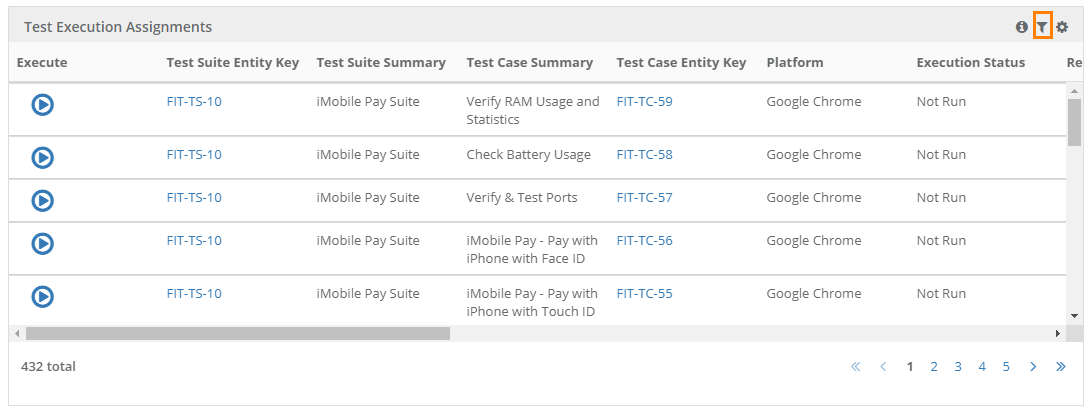Execute test case FIT-TC-56

pos(43,243)
